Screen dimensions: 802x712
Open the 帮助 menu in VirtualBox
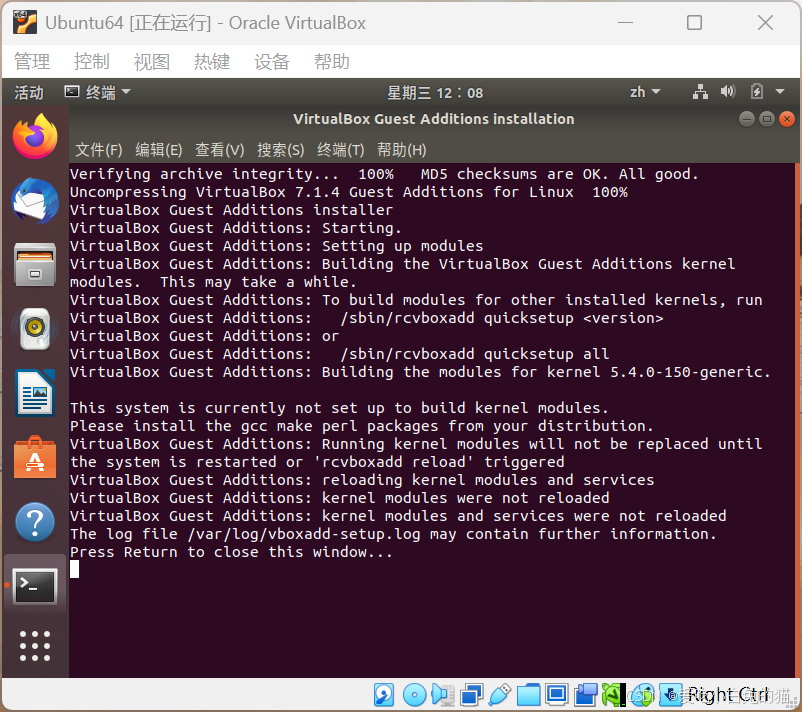click(332, 61)
